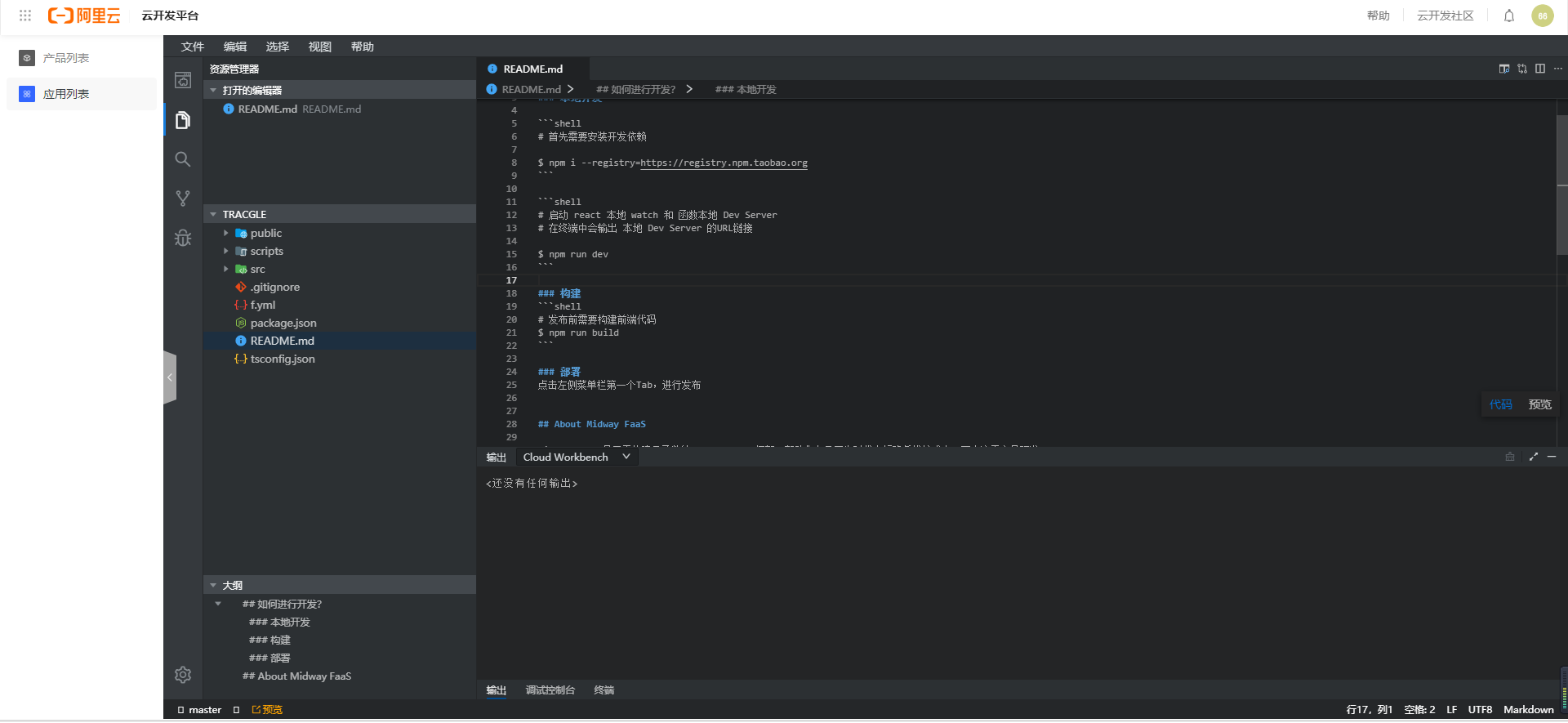Click the Aliyun logo
The width and height of the screenshot is (1568, 723).
click(84, 16)
